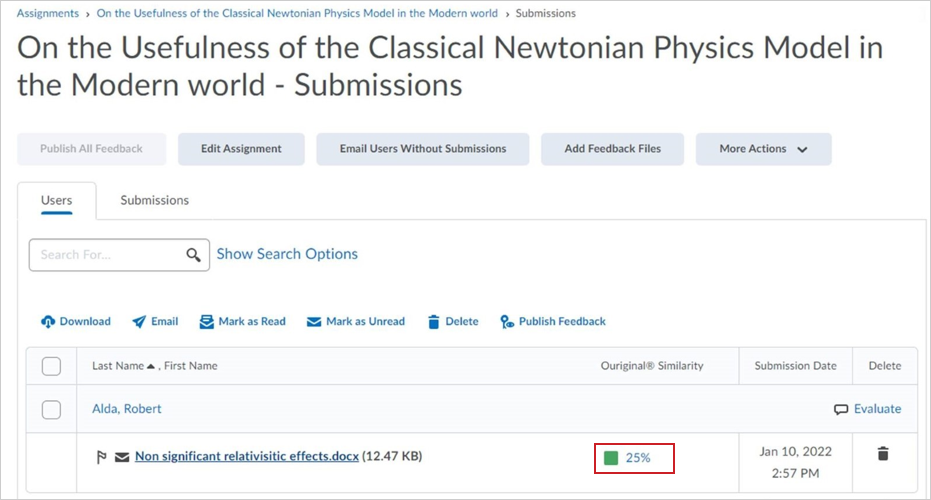Toggle the select-all checkbox in header
931x500 pixels.
tap(51, 366)
